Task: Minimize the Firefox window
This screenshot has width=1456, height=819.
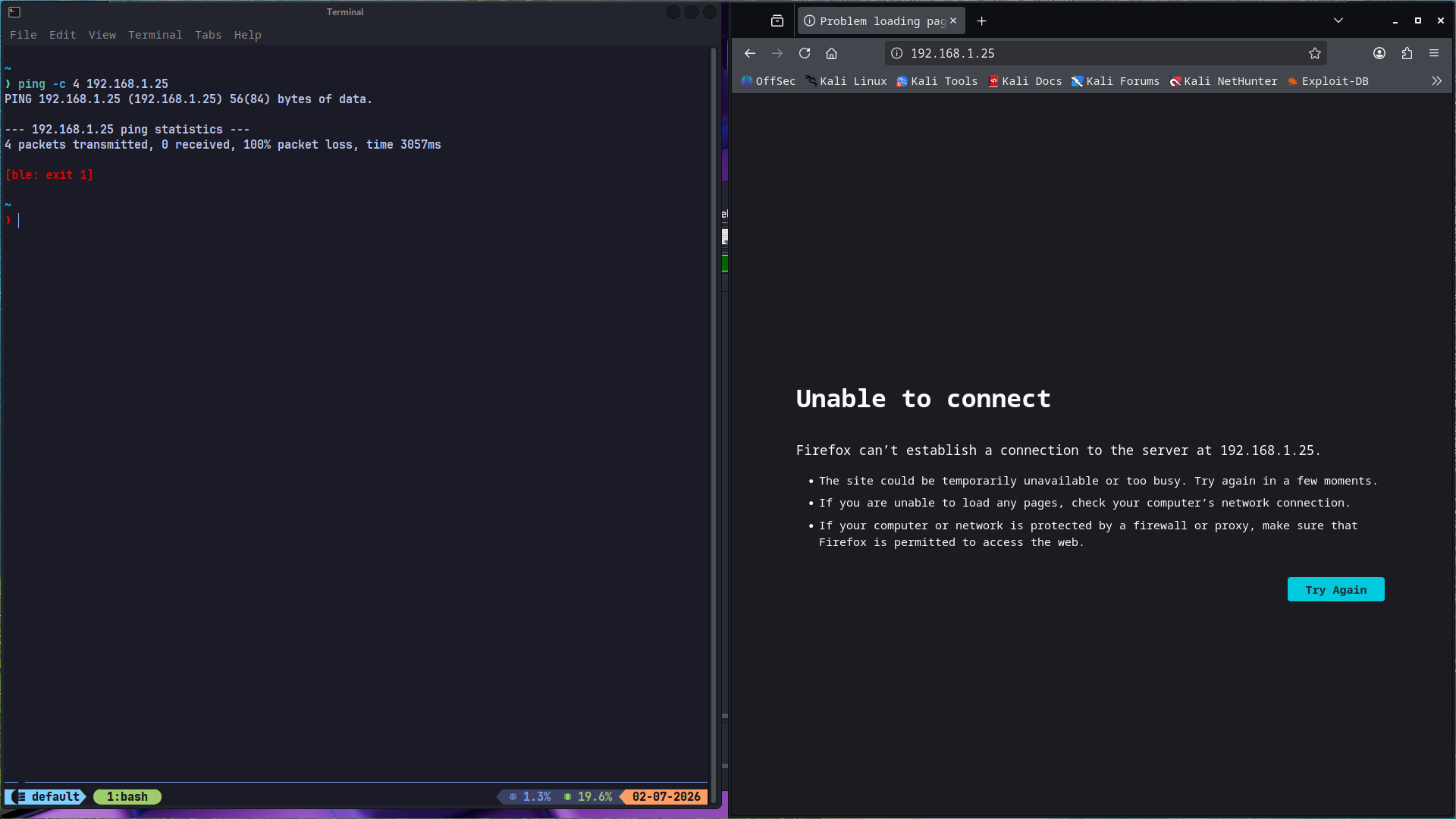Action: [x=1395, y=21]
